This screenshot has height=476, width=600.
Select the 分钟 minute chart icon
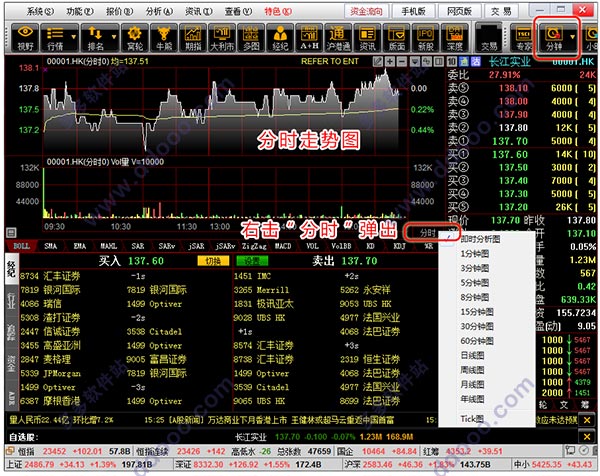(553, 37)
